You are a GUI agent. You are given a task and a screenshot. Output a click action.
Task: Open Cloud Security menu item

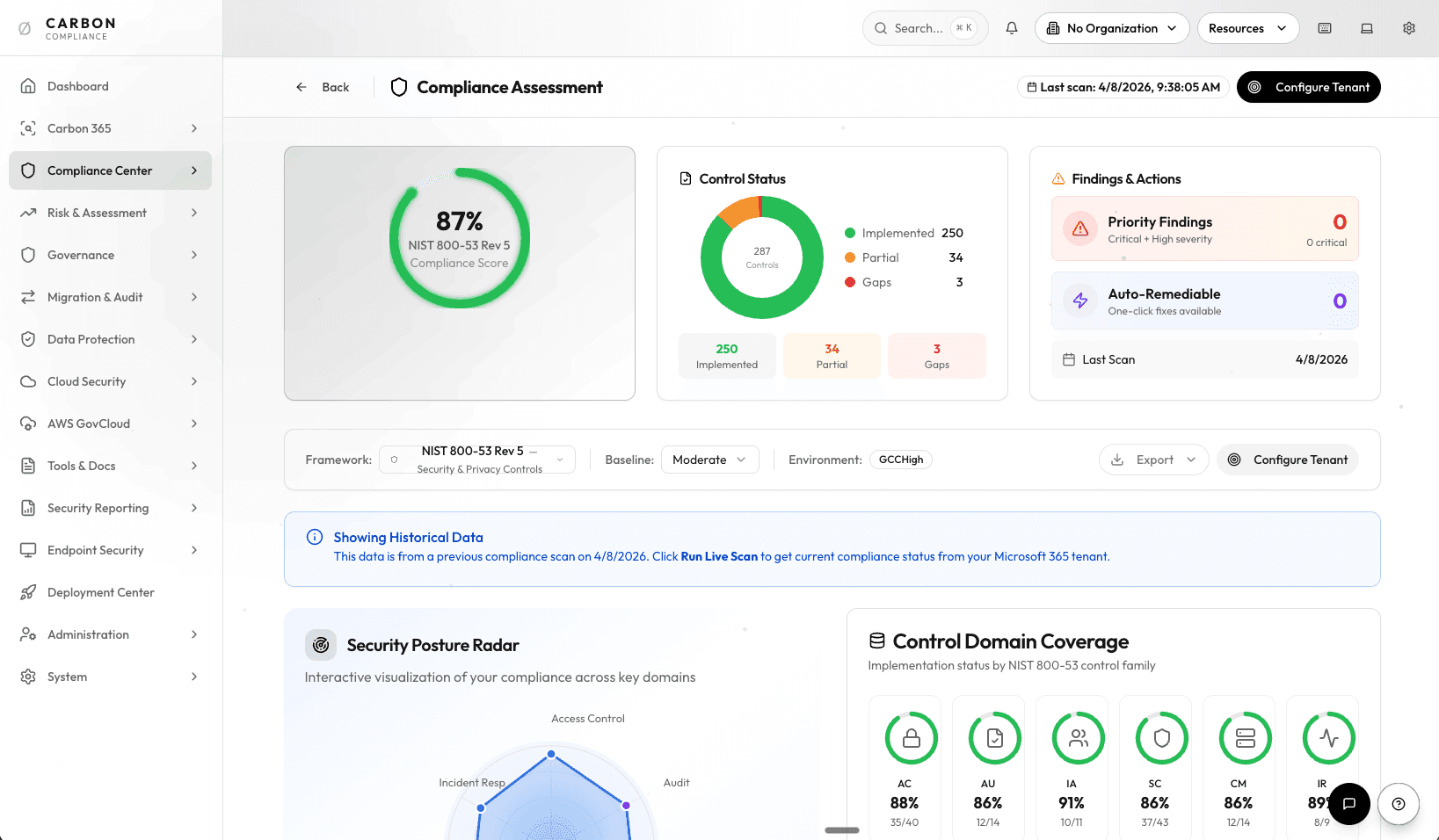[110, 381]
